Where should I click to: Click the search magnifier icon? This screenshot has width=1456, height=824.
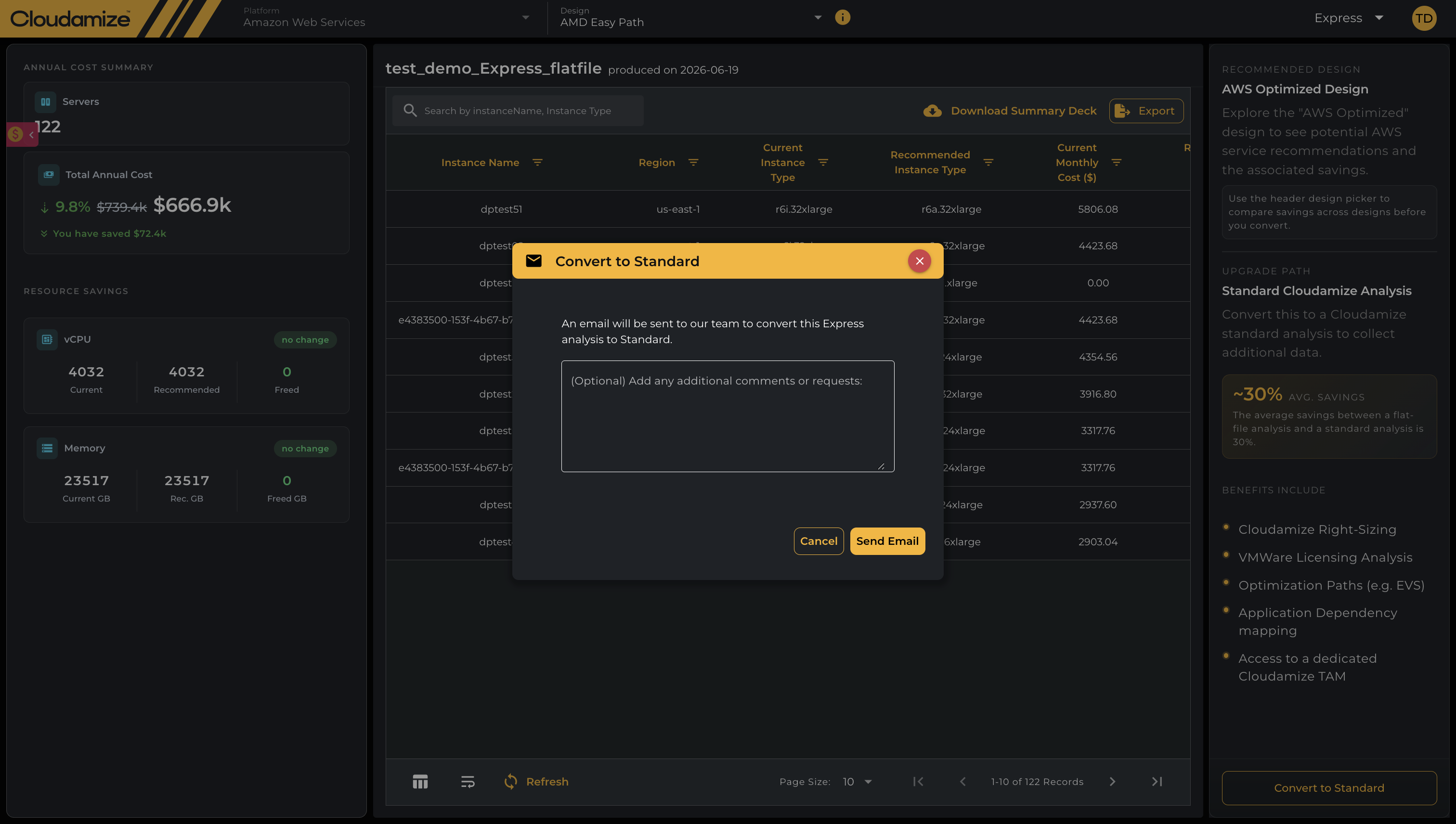(x=410, y=110)
